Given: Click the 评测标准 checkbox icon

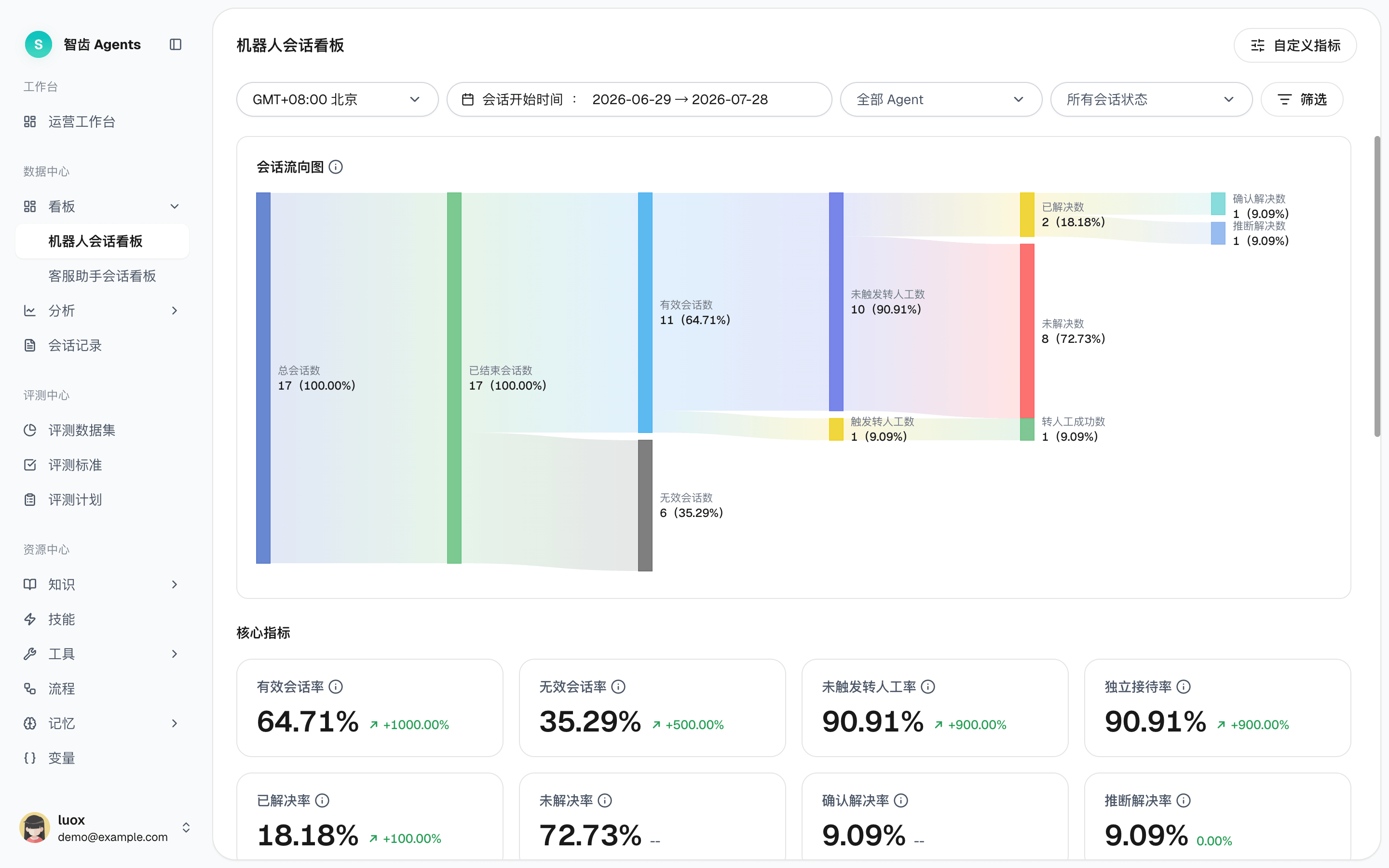Looking at the screenshot, I should [x=30, y=465].
